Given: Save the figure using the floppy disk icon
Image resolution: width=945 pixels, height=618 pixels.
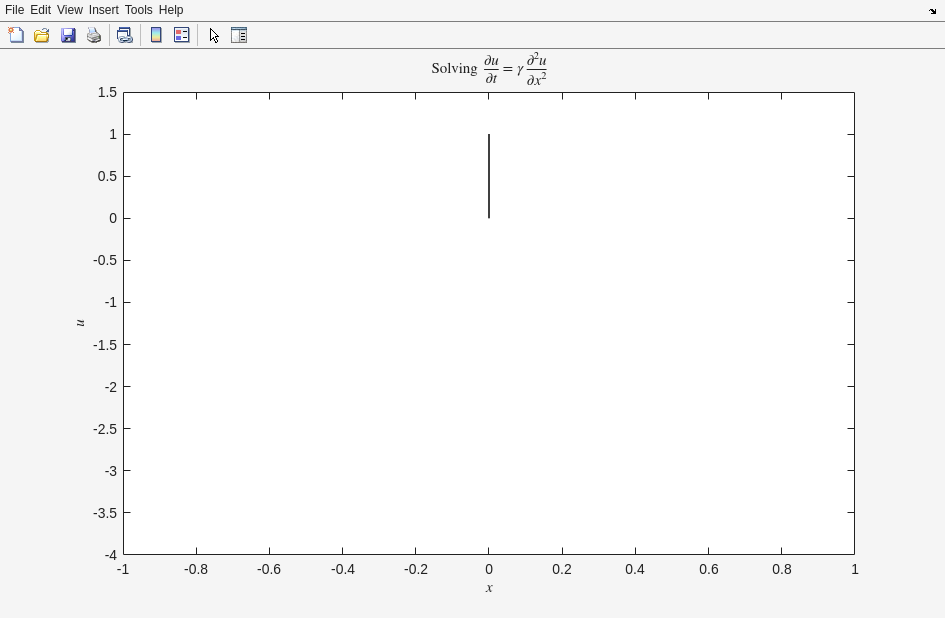Looking at the screenshot, I should 68,35.
